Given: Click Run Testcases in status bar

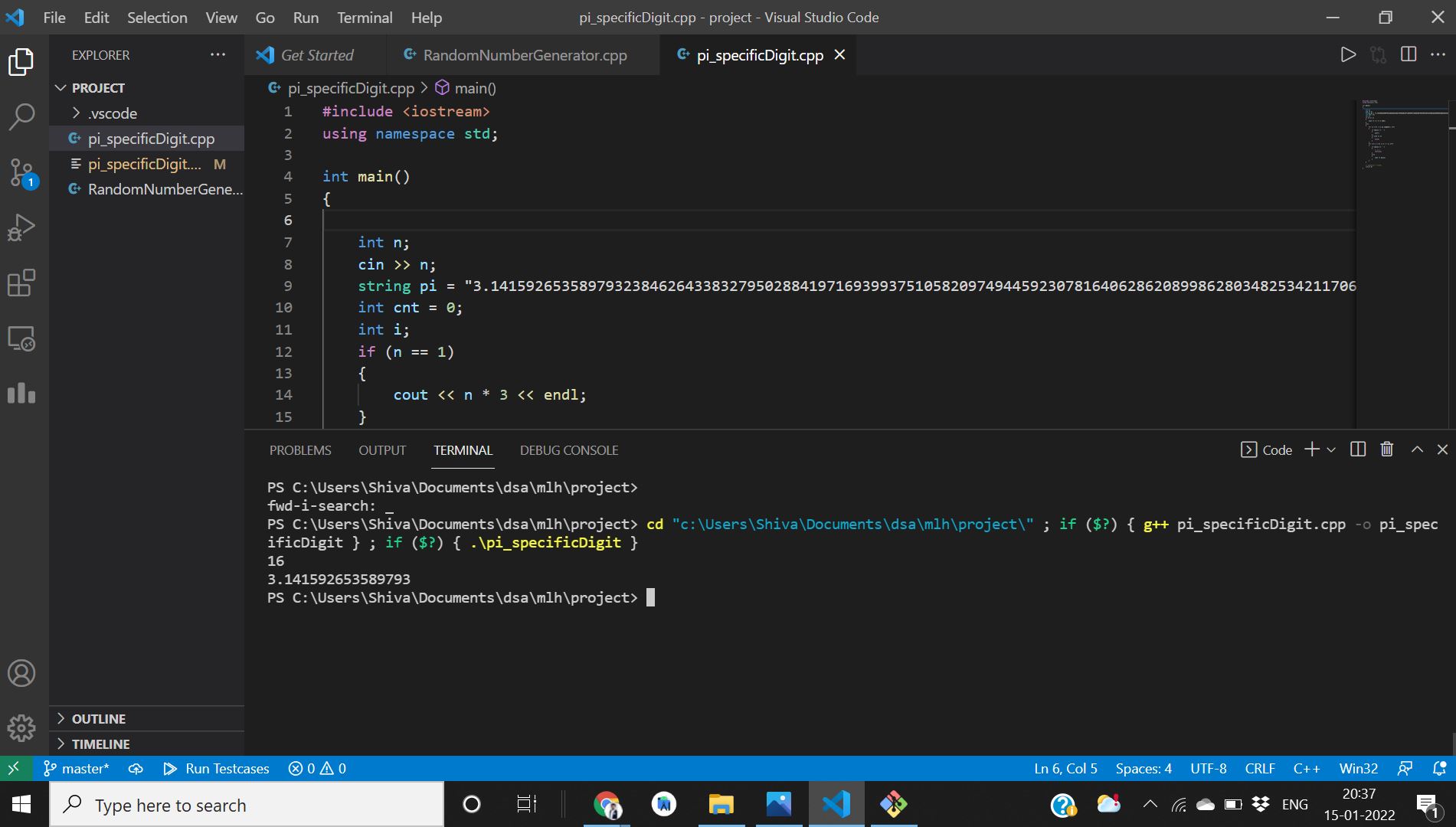Looking at the screenshot, I should [217, 768].
